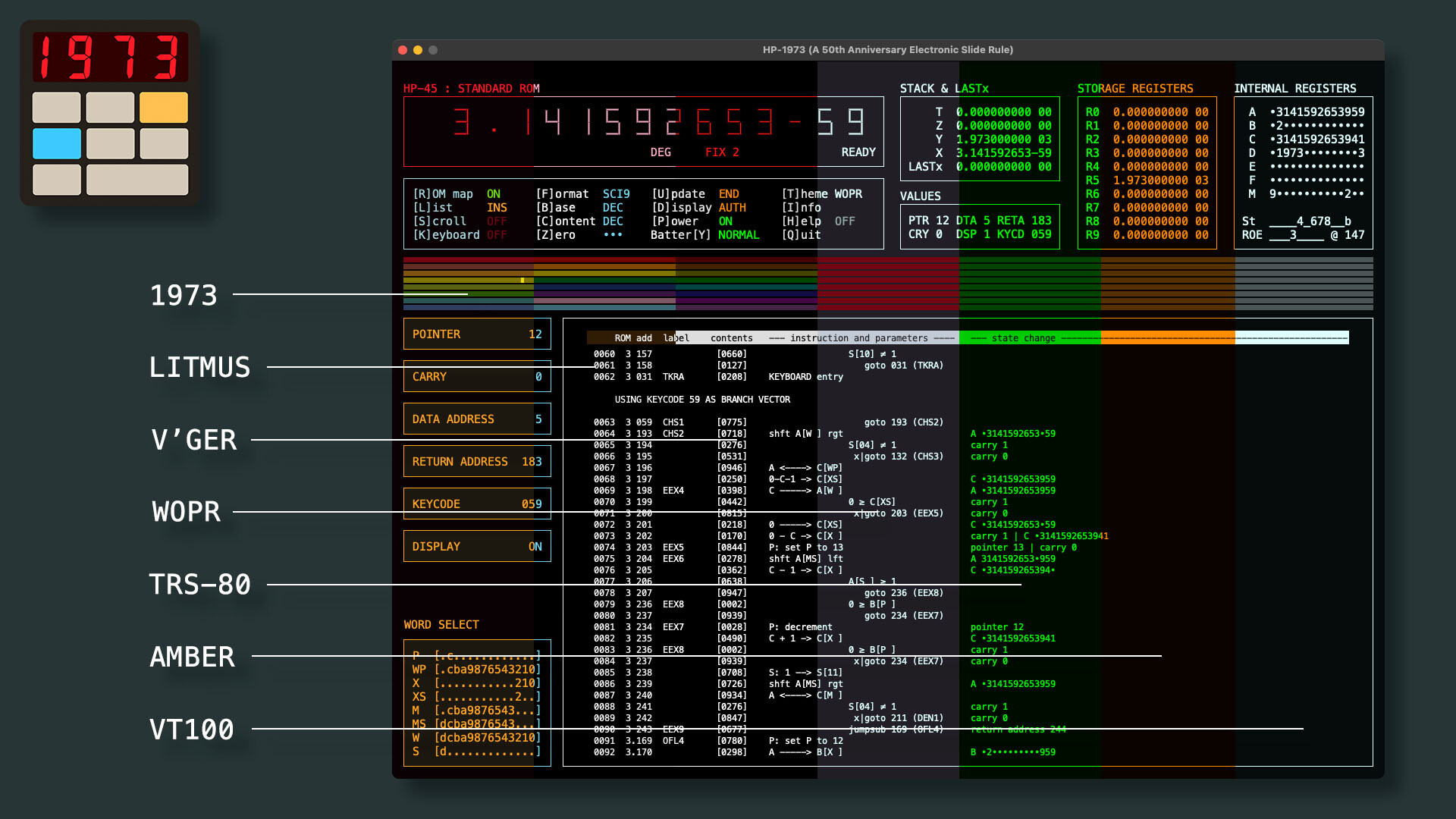Click the 'ROM add' column header
The image size is (1456, 819).
click(633, 338)
